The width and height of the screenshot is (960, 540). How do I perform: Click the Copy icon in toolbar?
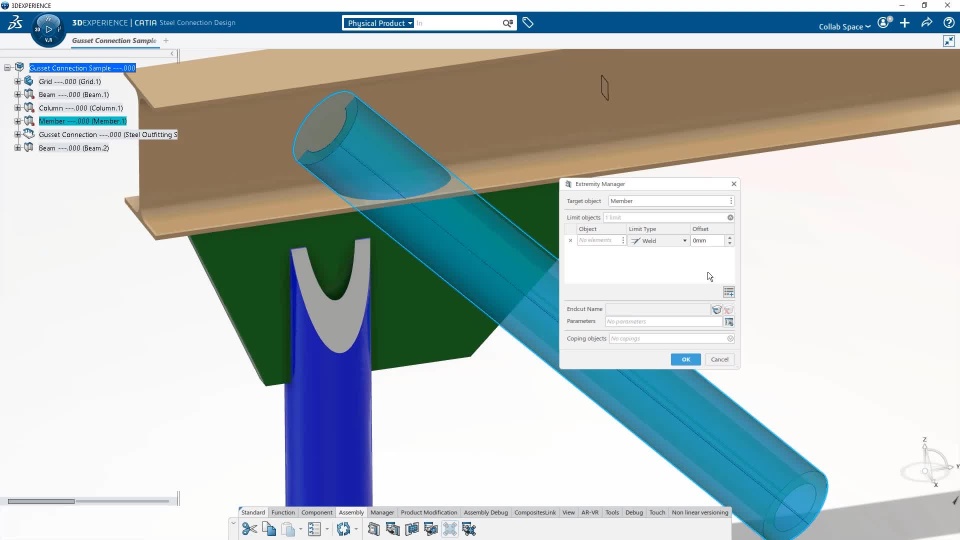(x=269, y=528)
